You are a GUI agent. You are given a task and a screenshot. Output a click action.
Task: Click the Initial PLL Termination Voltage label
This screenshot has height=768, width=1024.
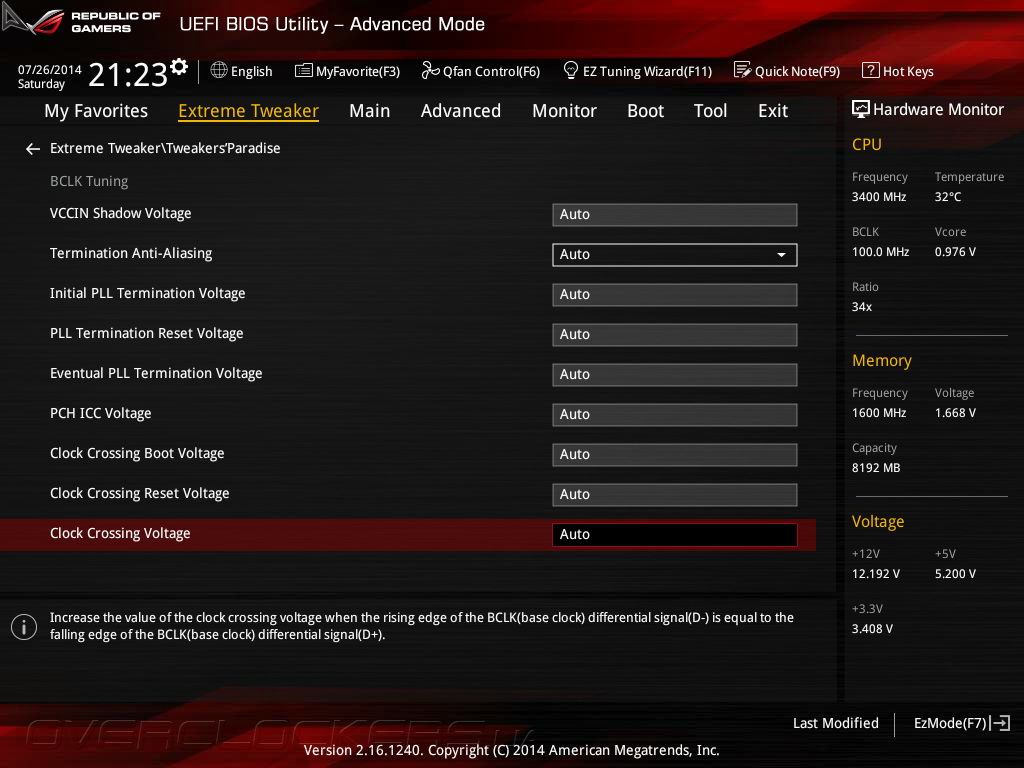(148, 293)
